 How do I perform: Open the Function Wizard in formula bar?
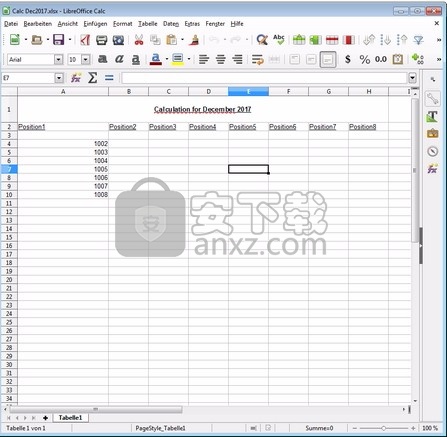(76, 78)
